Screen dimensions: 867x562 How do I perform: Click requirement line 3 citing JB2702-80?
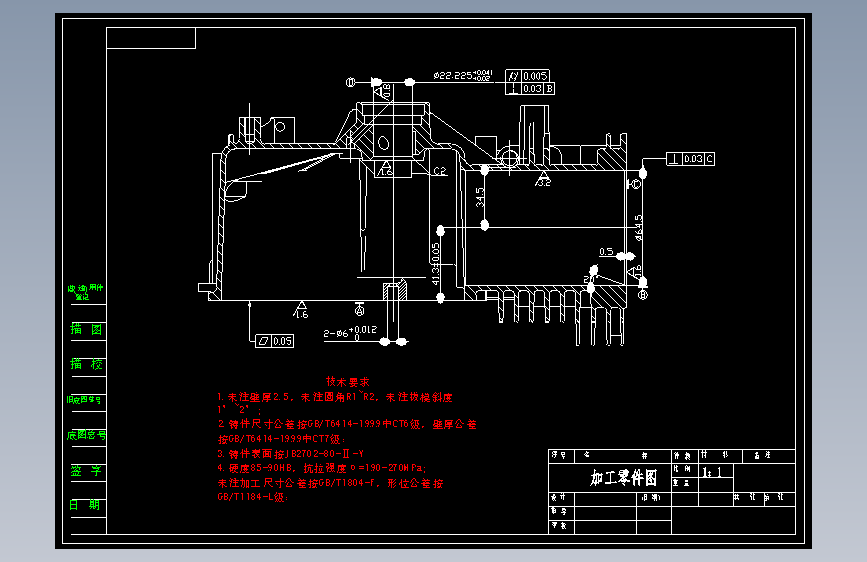pyautogui.click(x=291, y=454)
